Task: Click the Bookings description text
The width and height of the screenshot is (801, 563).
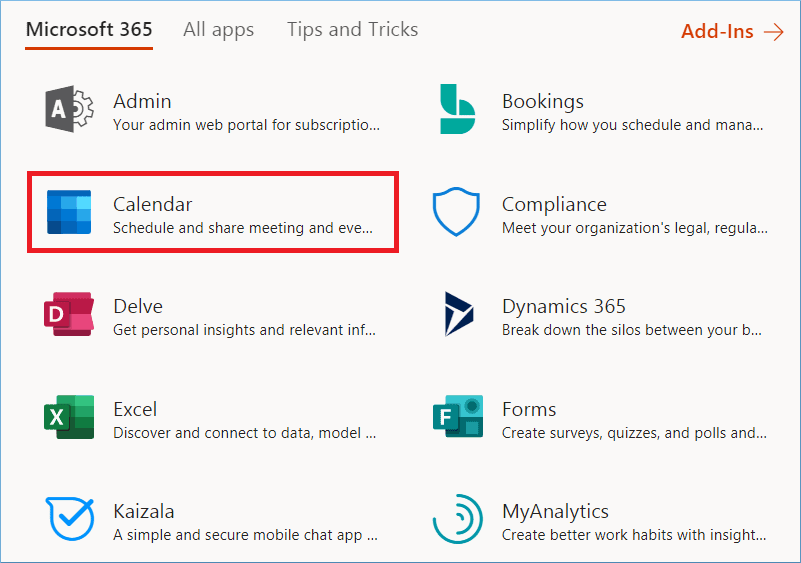Action: click(x=632, y=126)
